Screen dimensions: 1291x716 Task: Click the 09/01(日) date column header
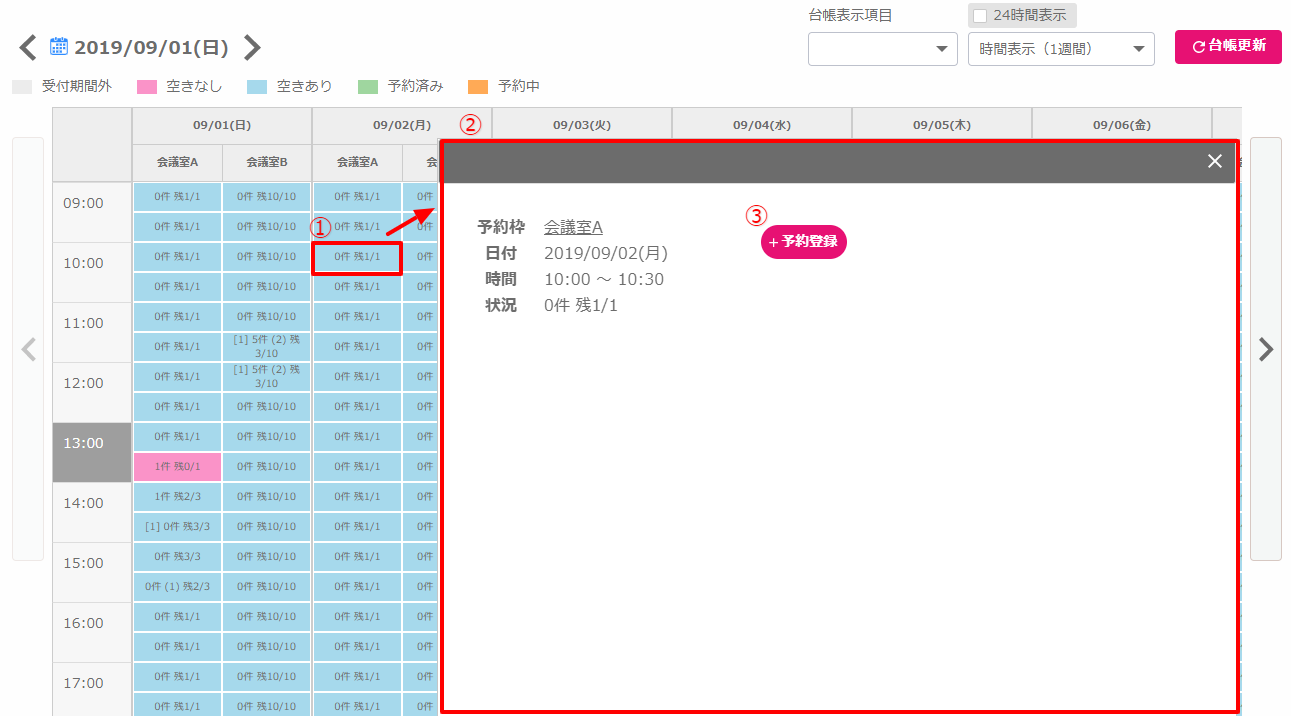point(221,126)
